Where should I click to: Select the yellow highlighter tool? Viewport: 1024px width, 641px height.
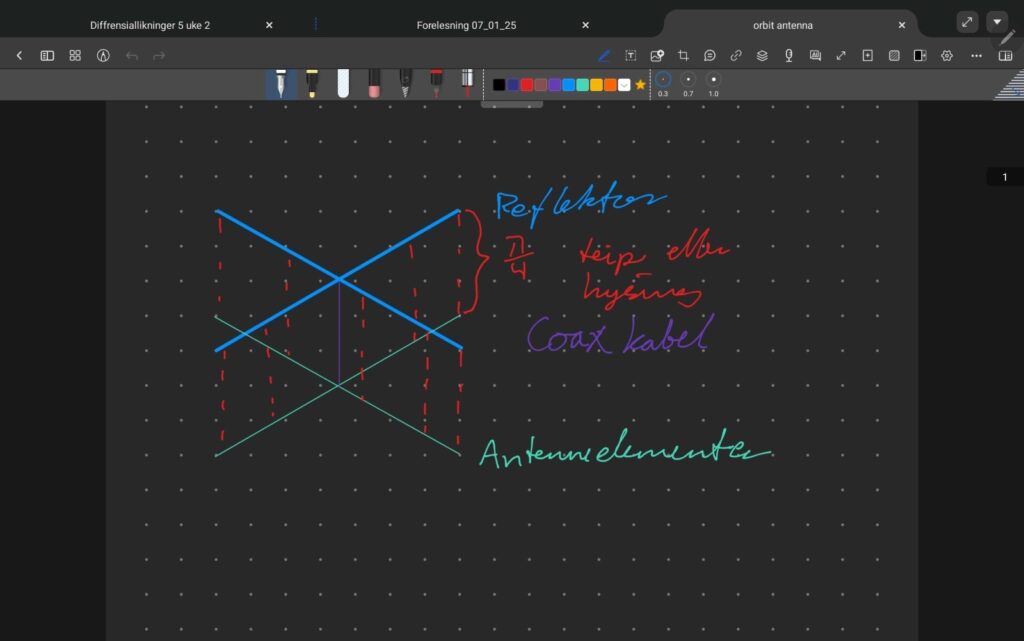coord(312,83)
